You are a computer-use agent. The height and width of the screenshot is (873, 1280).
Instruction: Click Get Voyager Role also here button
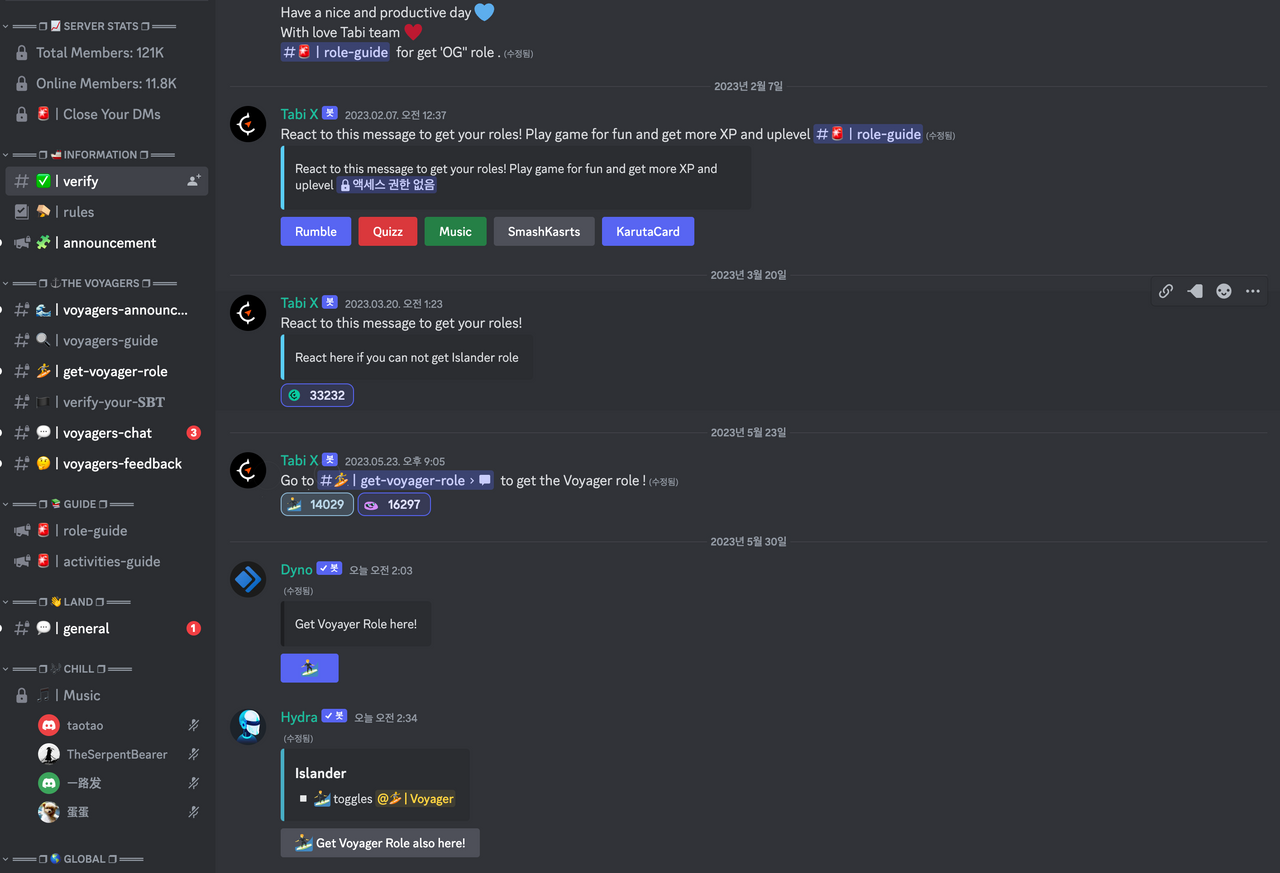380,843
